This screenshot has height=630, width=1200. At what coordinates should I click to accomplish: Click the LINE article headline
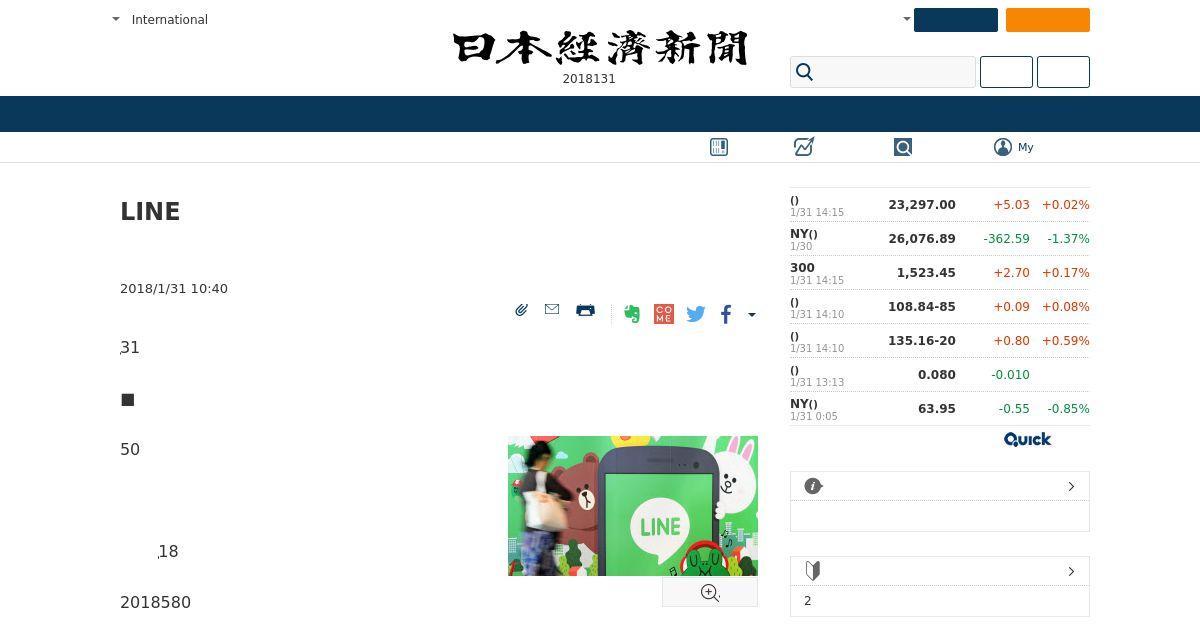(150, 212)
